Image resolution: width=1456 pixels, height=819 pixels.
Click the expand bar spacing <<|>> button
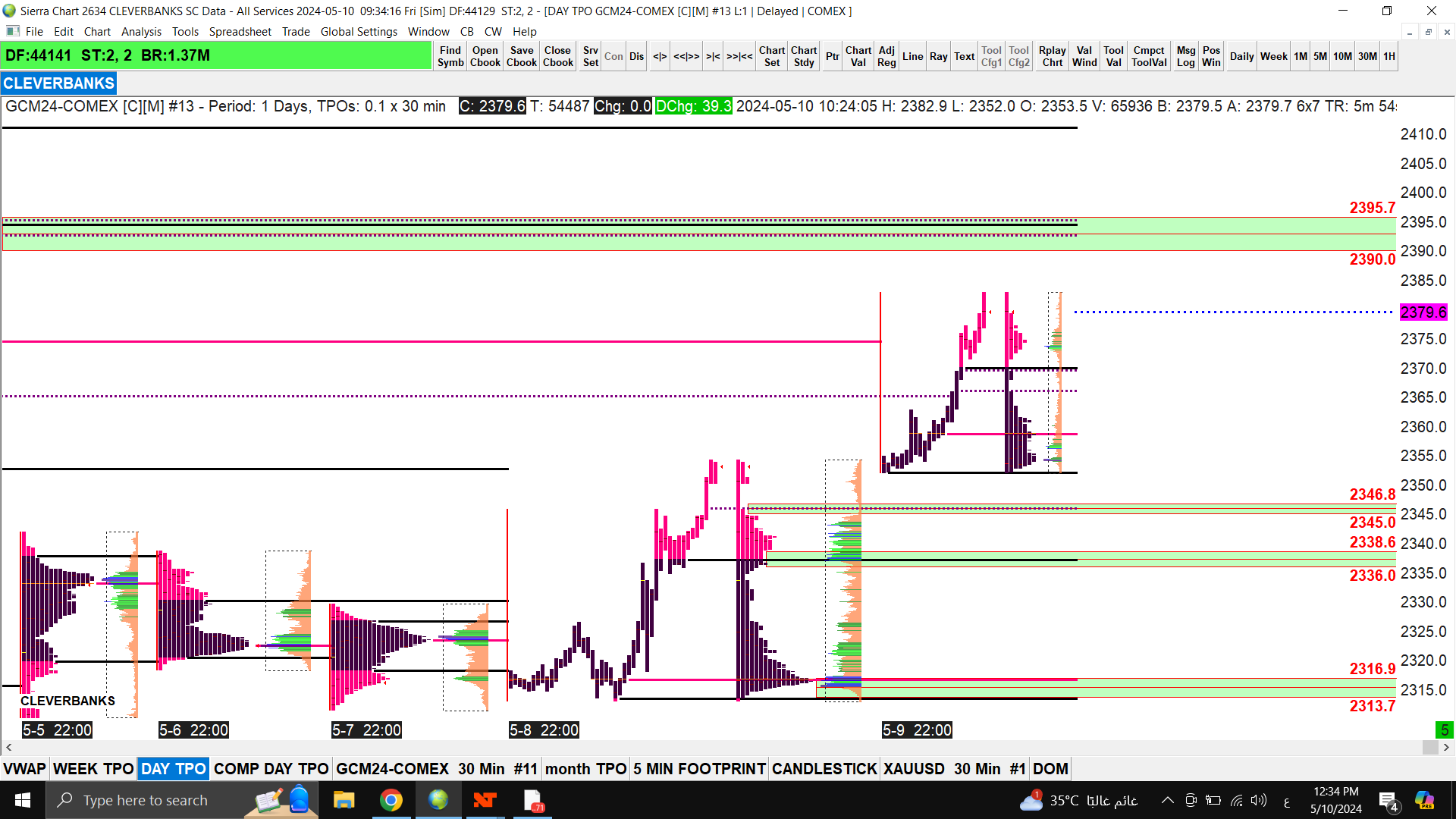click(686, 56)
